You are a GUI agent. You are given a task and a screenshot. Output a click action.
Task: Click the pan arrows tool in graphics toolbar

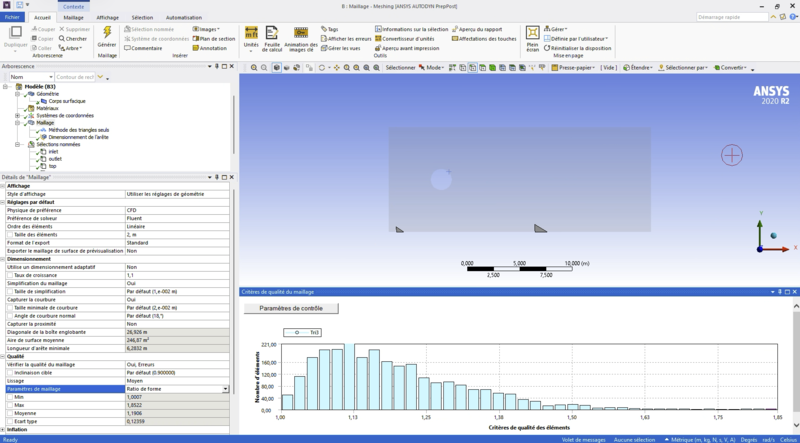pos(337,67)
